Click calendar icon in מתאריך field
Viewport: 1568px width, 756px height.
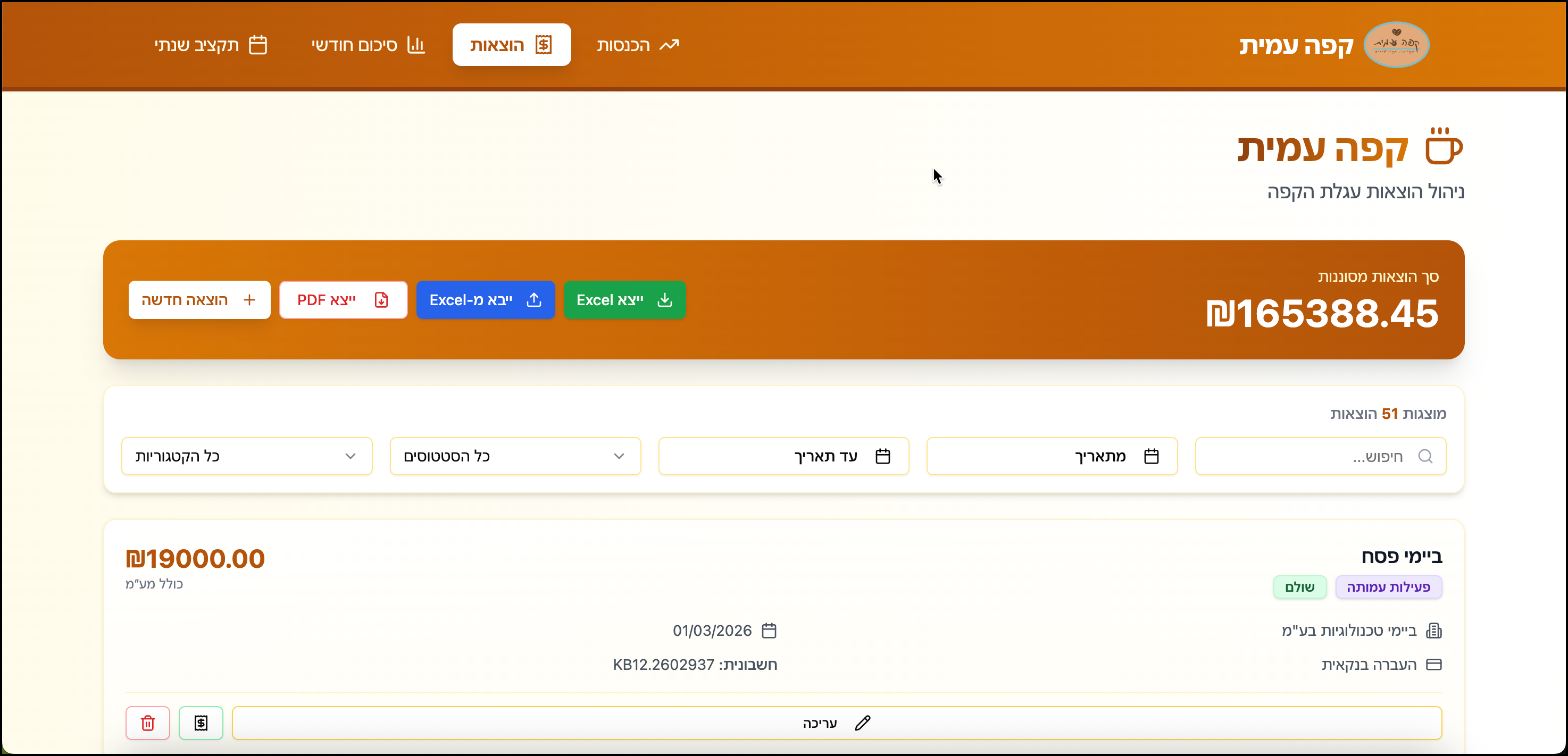pos(1151,456)
